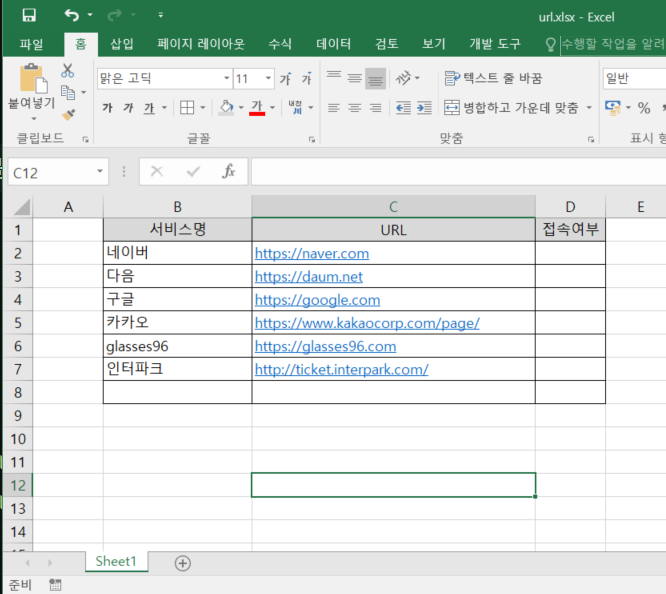Open the Font group dialog launcher
The width and height of the screenshot is (666, 594).
click(312, 139)
